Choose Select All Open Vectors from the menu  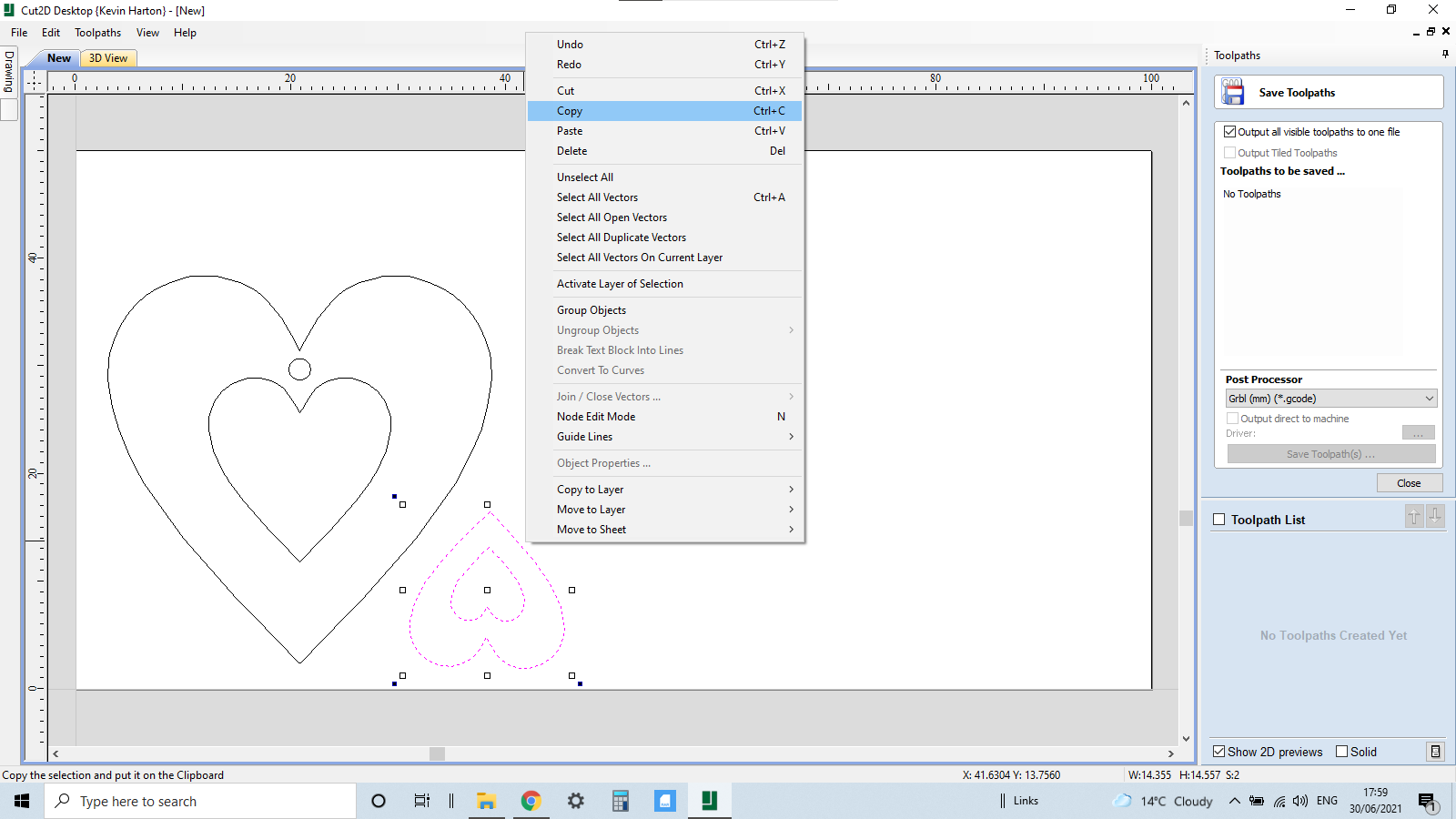click(612, 217)
